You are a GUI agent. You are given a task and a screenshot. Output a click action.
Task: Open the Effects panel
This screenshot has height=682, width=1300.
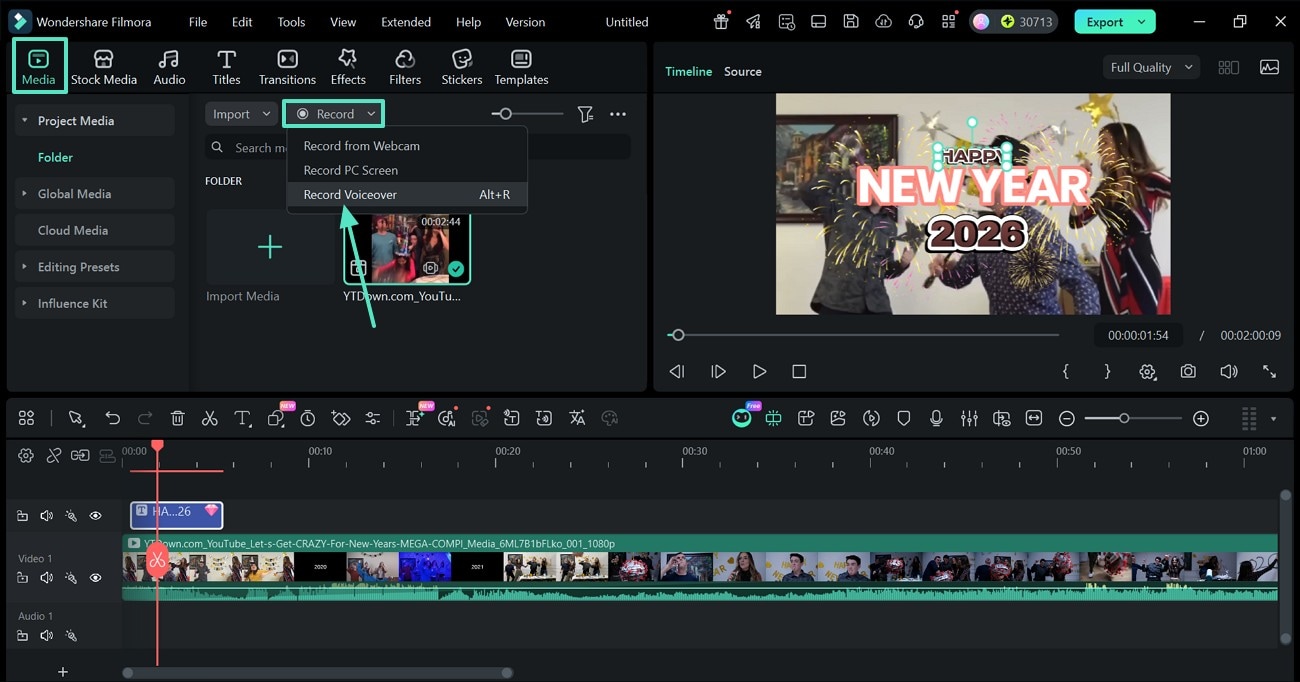point(348,67)
